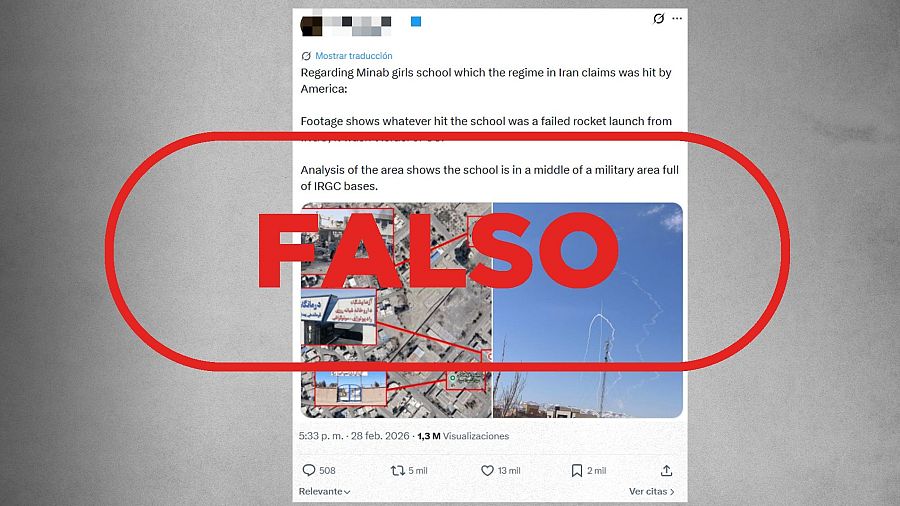This screenshot has width=900, height=506.
Task: Click the post timestamp 5:33 p. m.
Action: pos(321,436)
